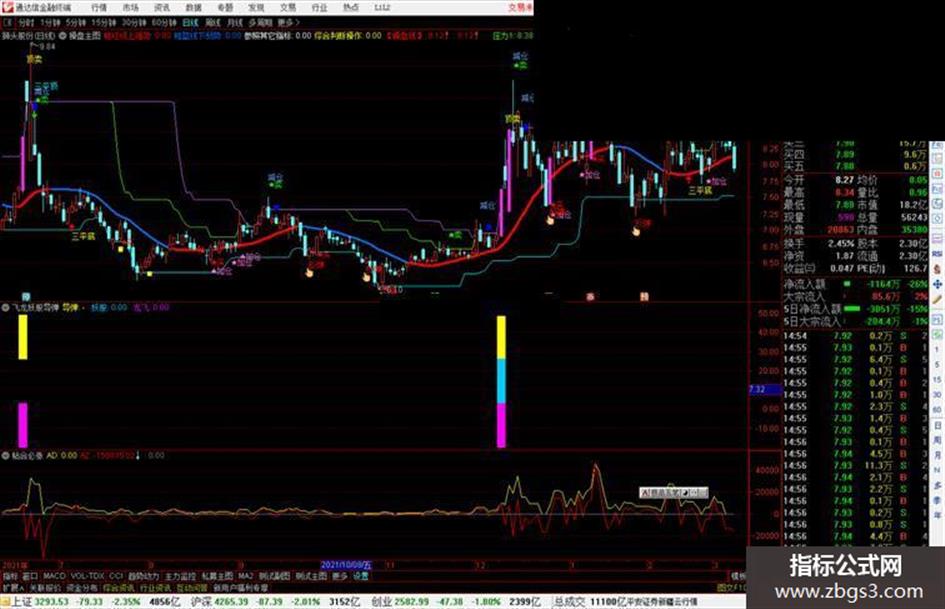Open settings icon beside 飞龙妖股导弹 indicator
The height and width of the screenshot is (609, 945).
[x=5, y=308]
